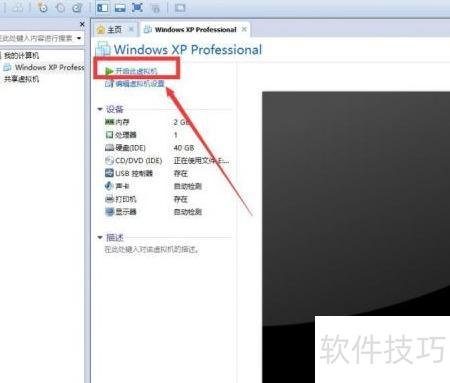Viewport: 450px width, 383px height.
Task: Click the CD/DVD 正在使用文件 value
Action: tap(201, 161)
